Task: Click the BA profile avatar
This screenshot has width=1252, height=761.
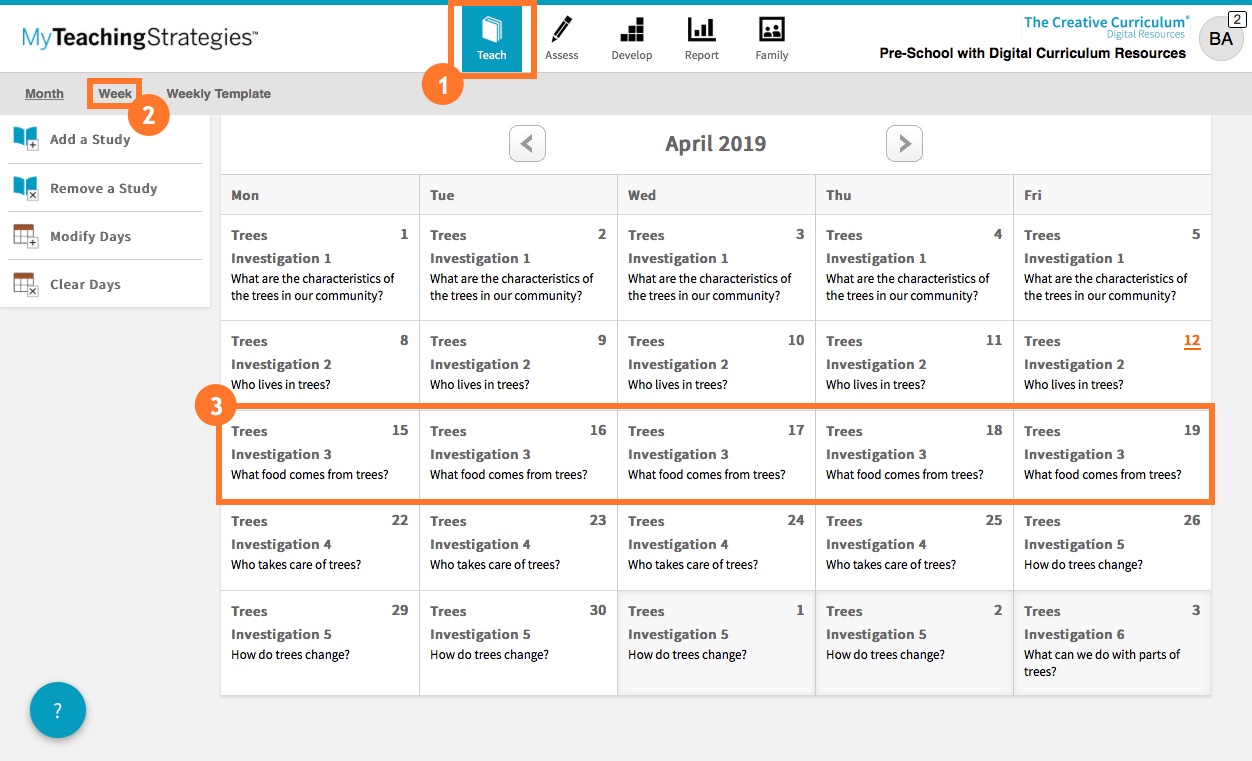Action: coord(1221,38)
